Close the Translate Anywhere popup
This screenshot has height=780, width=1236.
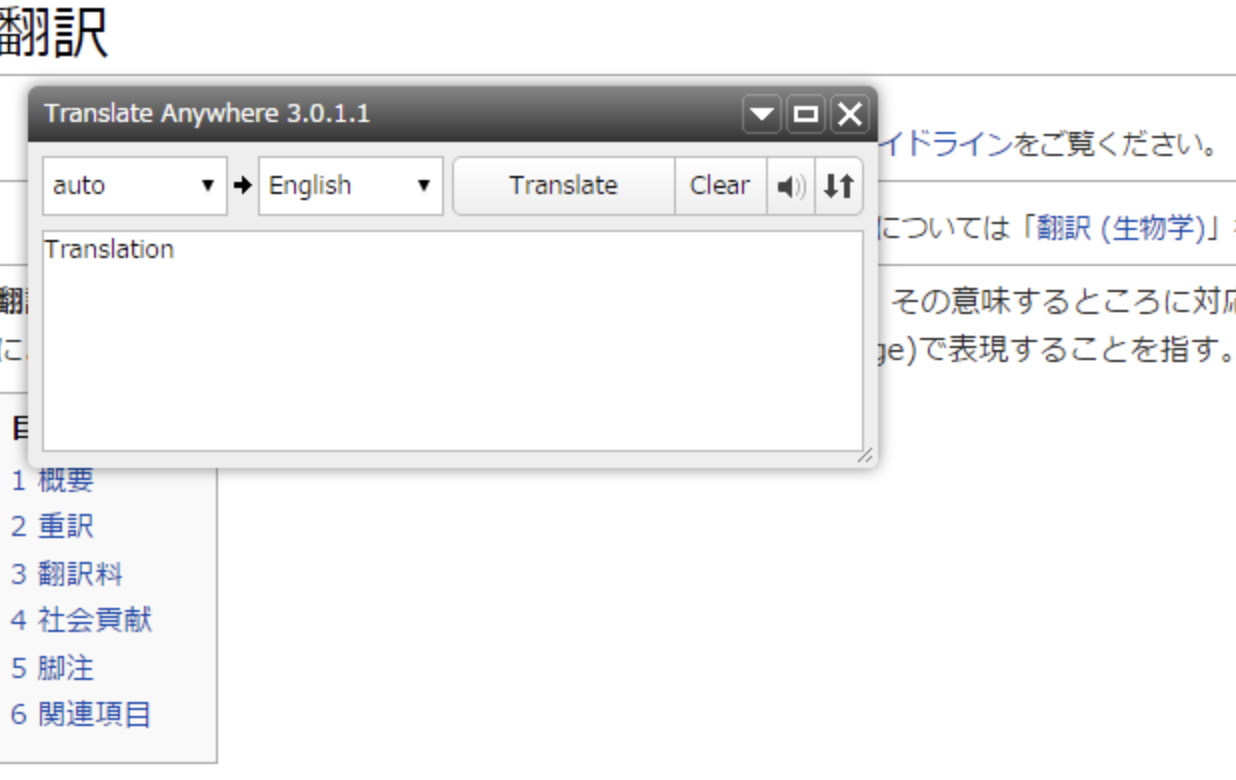(x=849, y=114)
